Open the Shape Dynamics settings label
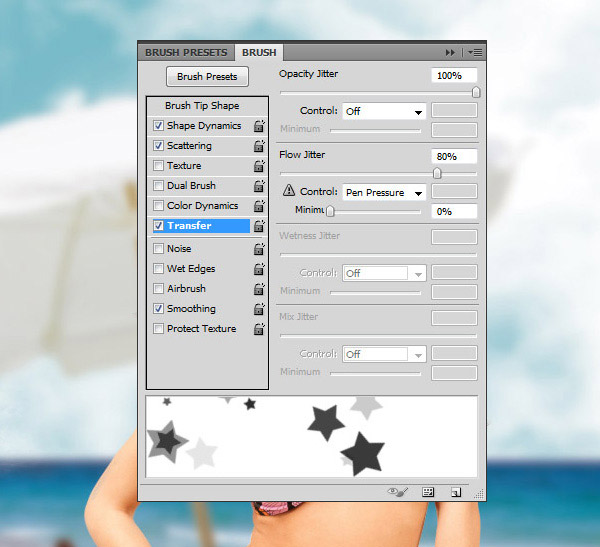Image resolution: width=600 pixels, height=547 pixels. (204, 126)
